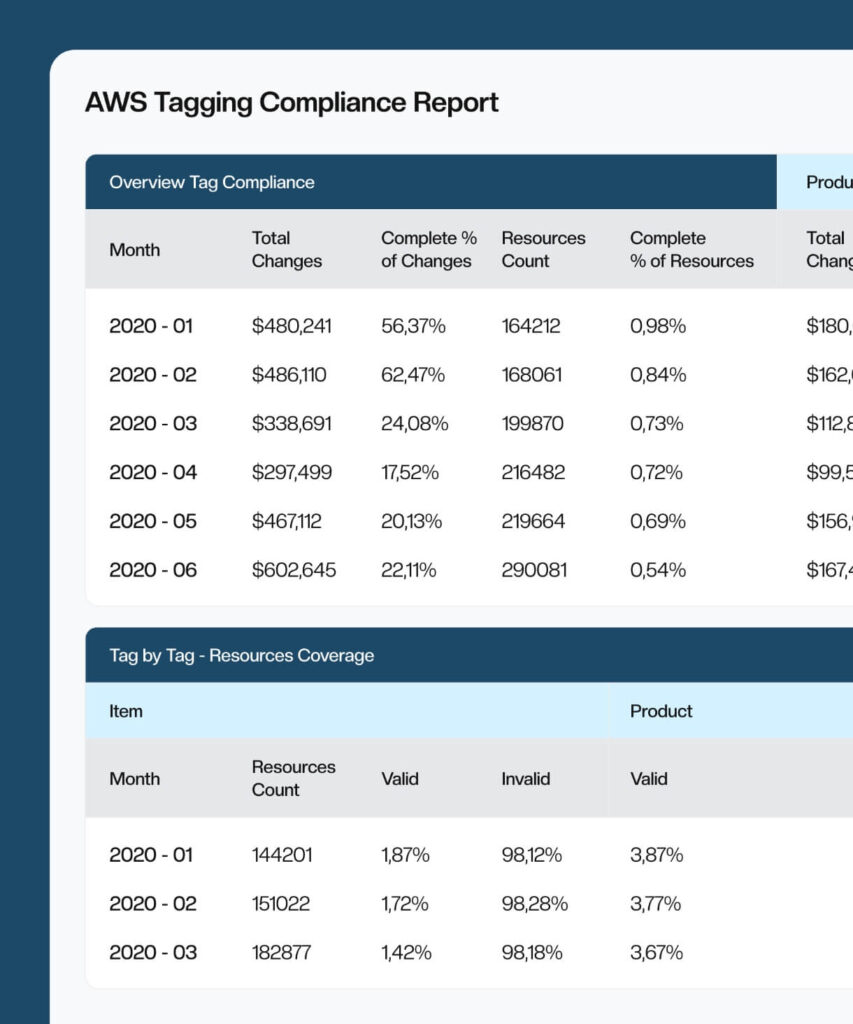Click the AWS Tagging Compliance Report title
Viewport: 853px width, 1024px height.
click(x=292, y=102)
